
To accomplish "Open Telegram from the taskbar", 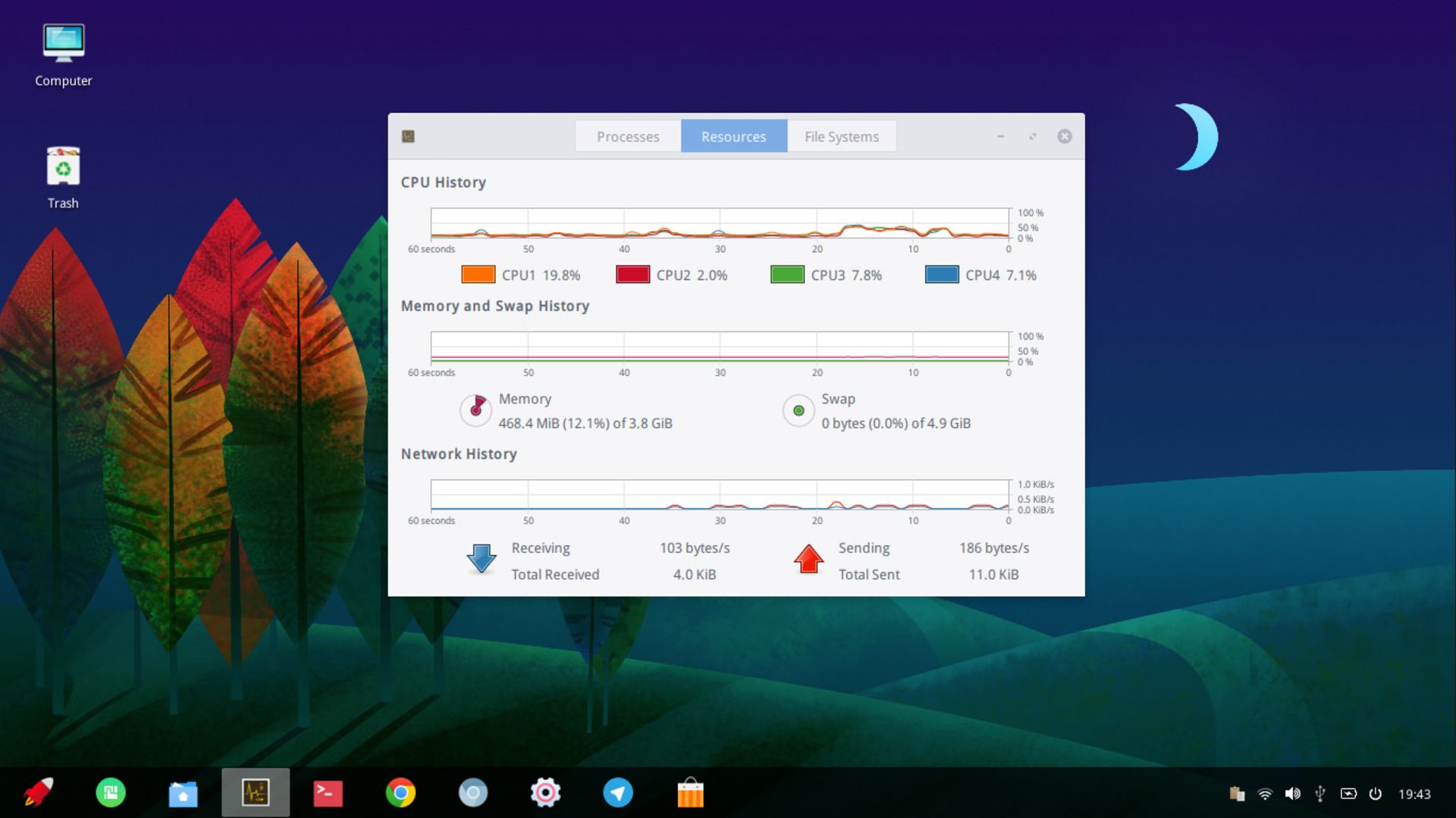I will pos(617,793).
